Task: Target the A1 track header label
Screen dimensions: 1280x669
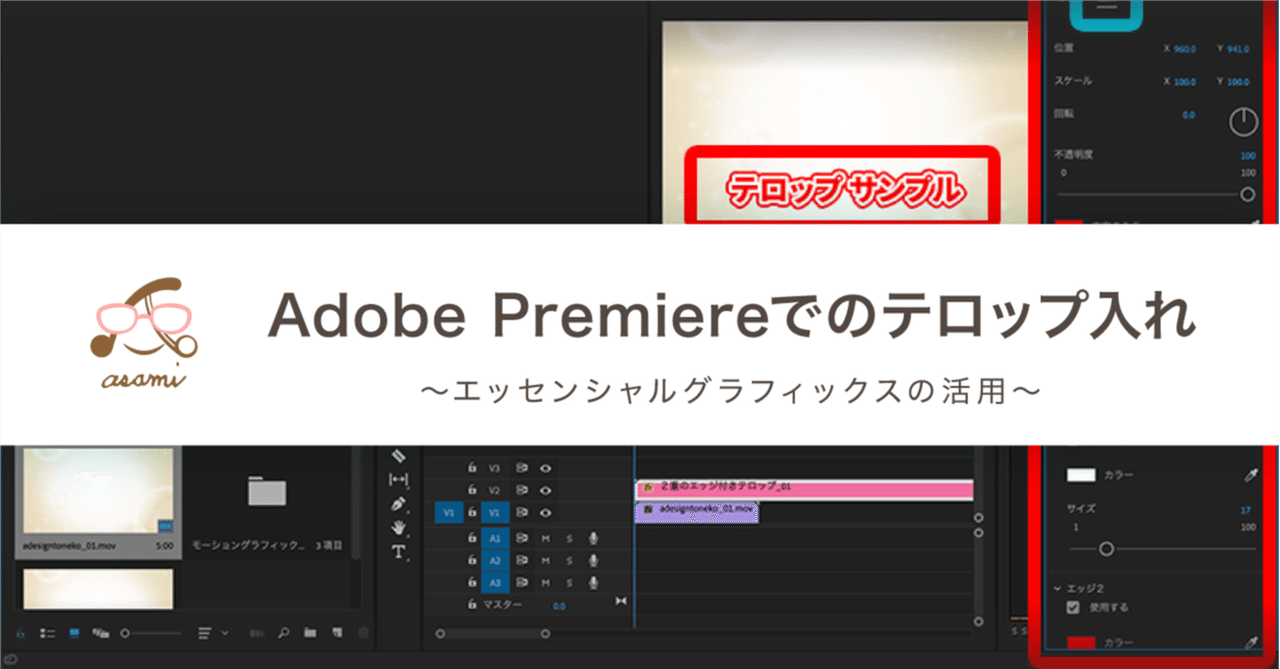Action: pyautogui.click(x=495, y=538)
